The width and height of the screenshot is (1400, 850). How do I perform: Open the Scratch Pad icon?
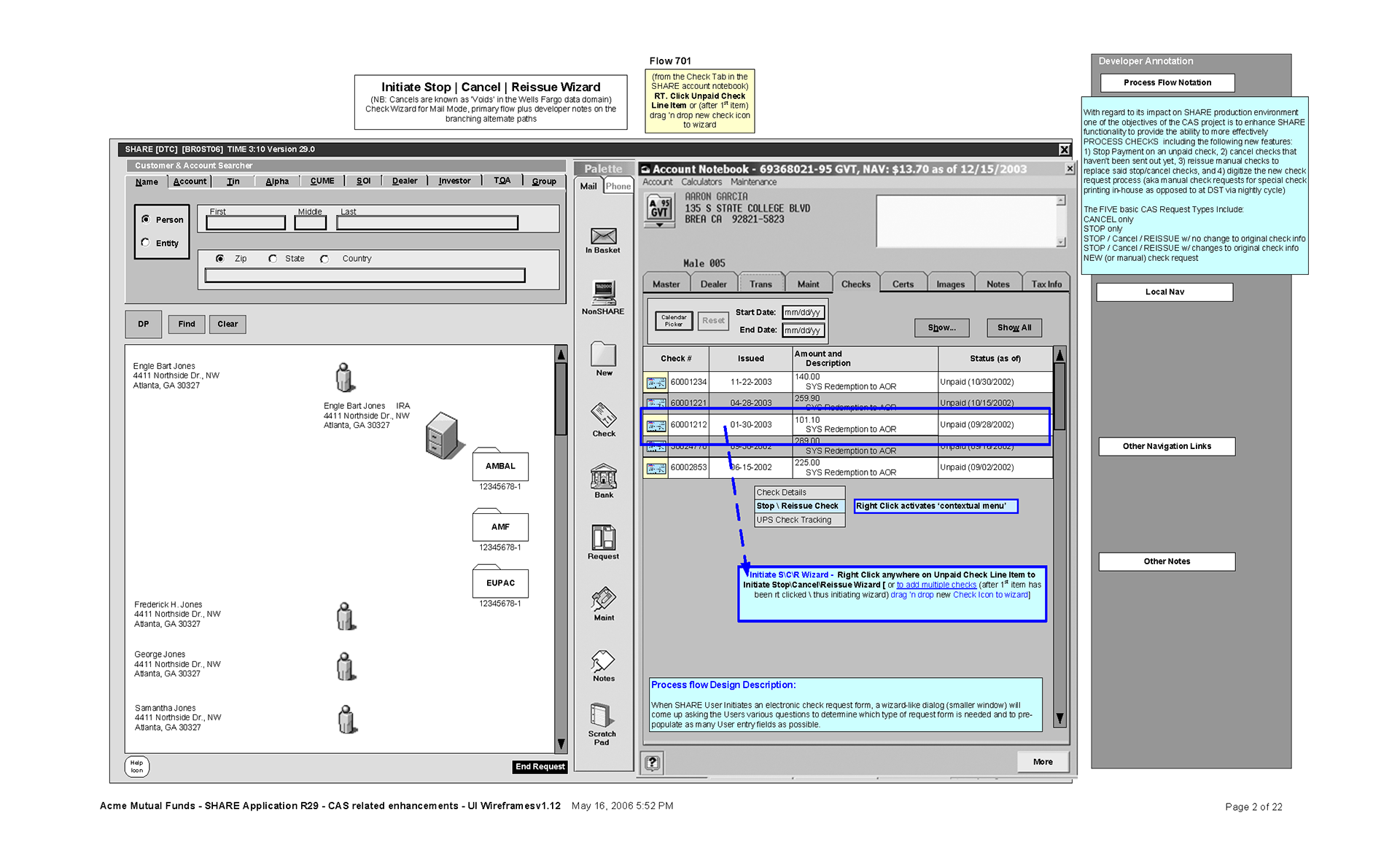click(602, 716)
